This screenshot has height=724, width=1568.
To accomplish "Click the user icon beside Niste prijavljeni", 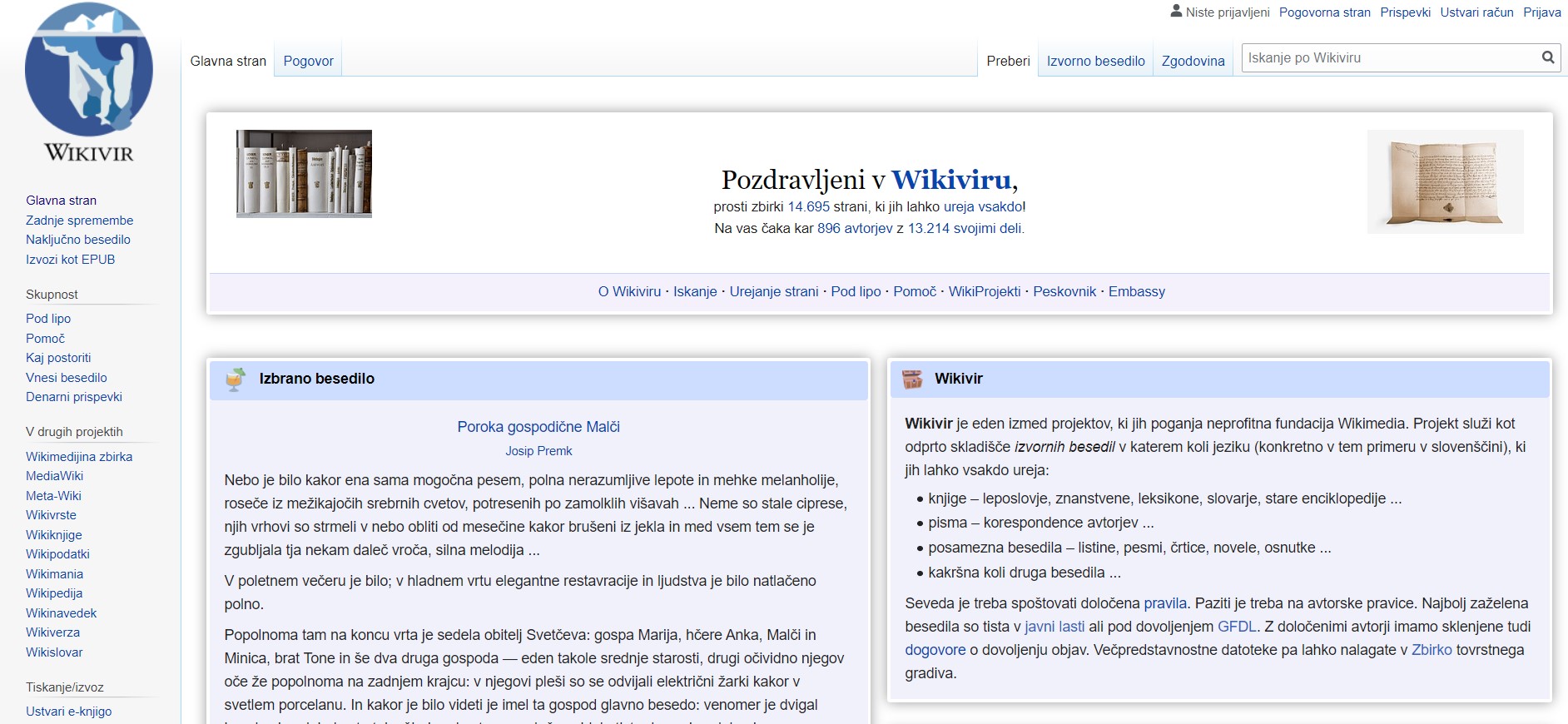I will point(1176,11).
